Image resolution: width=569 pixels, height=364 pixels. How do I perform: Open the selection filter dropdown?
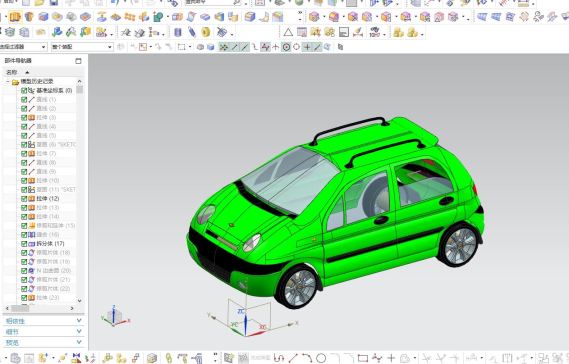coord(44,47)
